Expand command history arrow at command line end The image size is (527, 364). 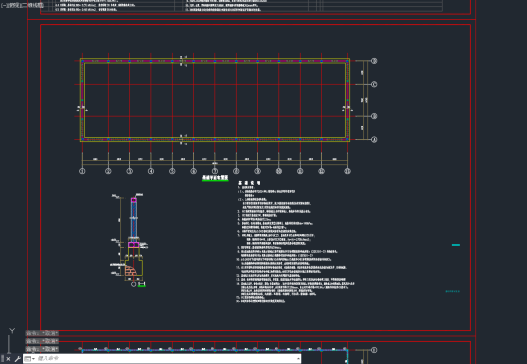298,359
